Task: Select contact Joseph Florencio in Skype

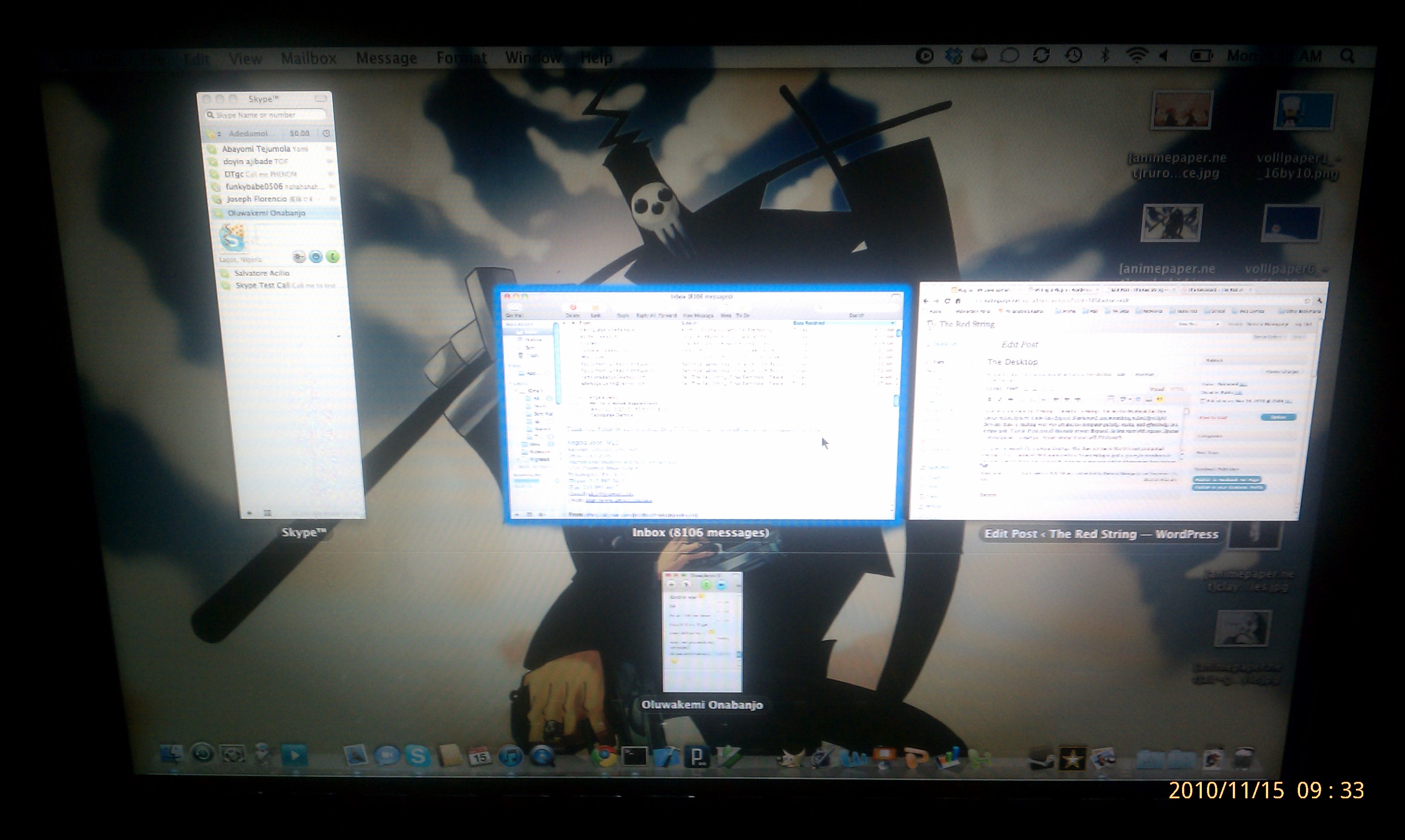Action: (x=275, y=199)
